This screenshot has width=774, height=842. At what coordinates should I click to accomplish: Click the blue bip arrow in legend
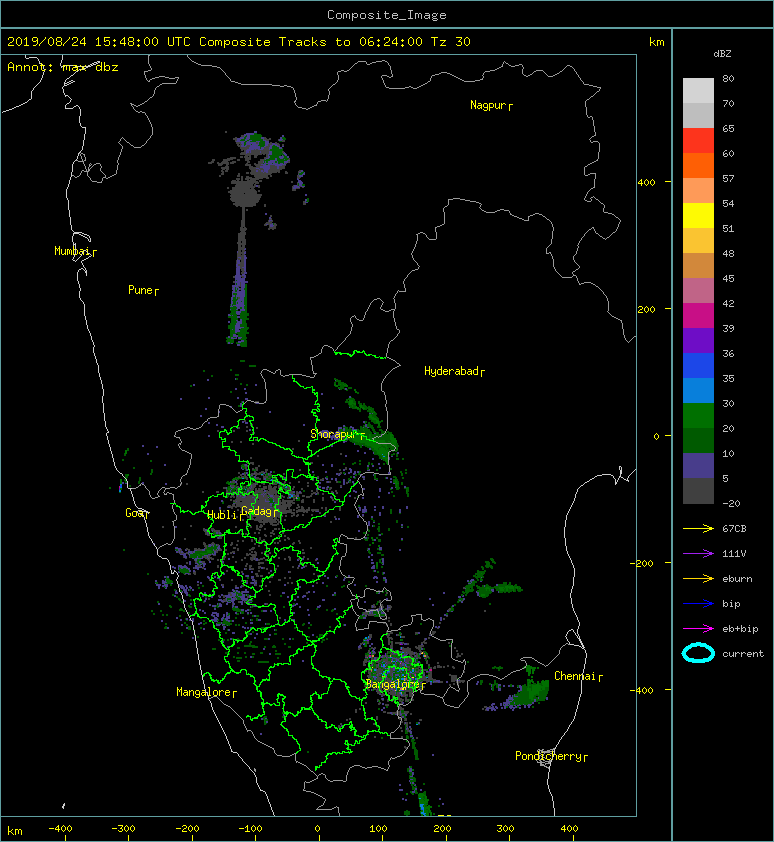pos(698,604)
